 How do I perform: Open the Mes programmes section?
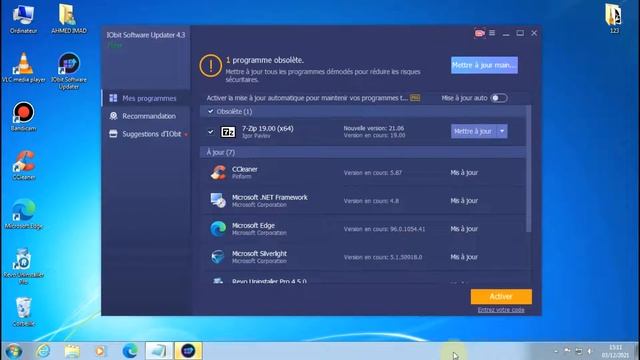coord(146,98)
